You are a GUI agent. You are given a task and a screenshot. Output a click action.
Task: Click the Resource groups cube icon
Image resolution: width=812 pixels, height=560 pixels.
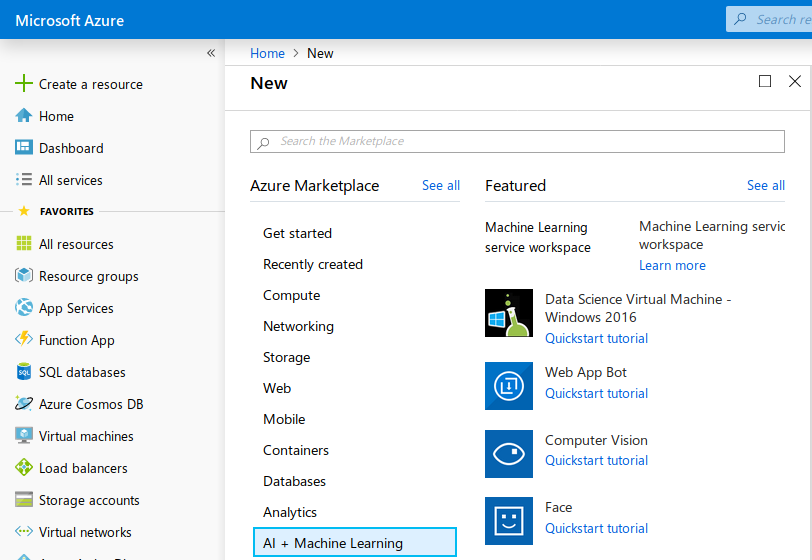(x=24, y=275)
